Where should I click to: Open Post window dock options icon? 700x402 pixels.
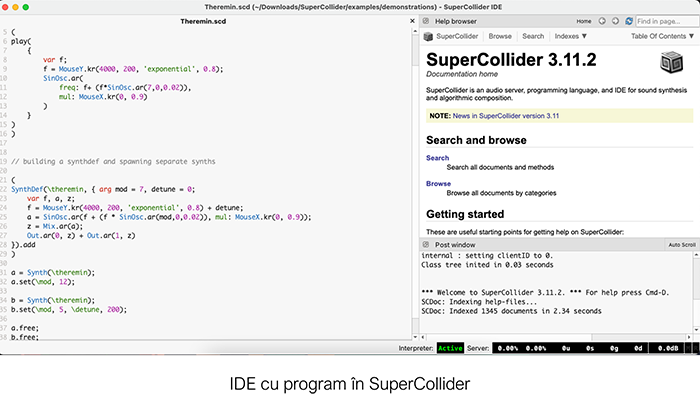[425, 244]
